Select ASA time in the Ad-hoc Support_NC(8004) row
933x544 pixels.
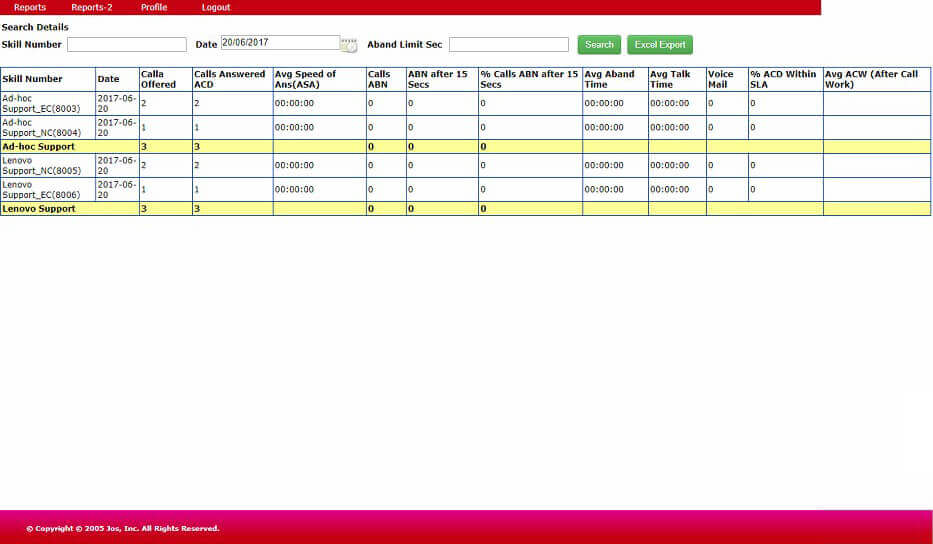click(320, 127)
